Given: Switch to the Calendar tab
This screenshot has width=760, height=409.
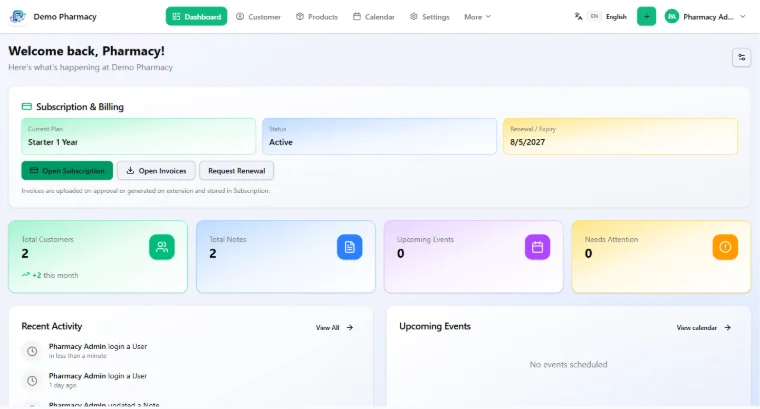Looking at the screenshot, I should 374,16.
